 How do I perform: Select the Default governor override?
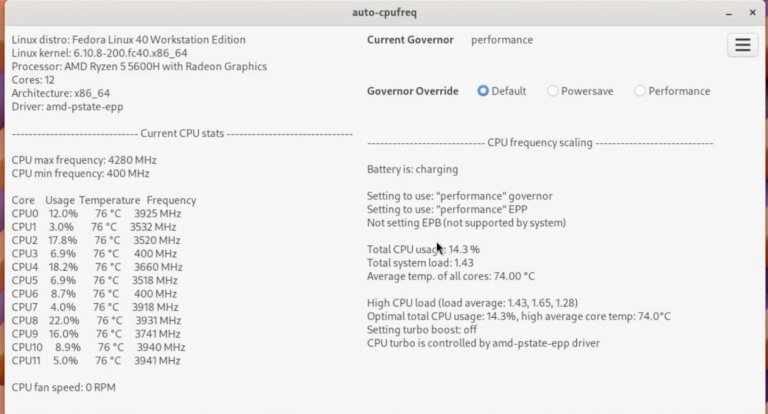click(484, 91)
